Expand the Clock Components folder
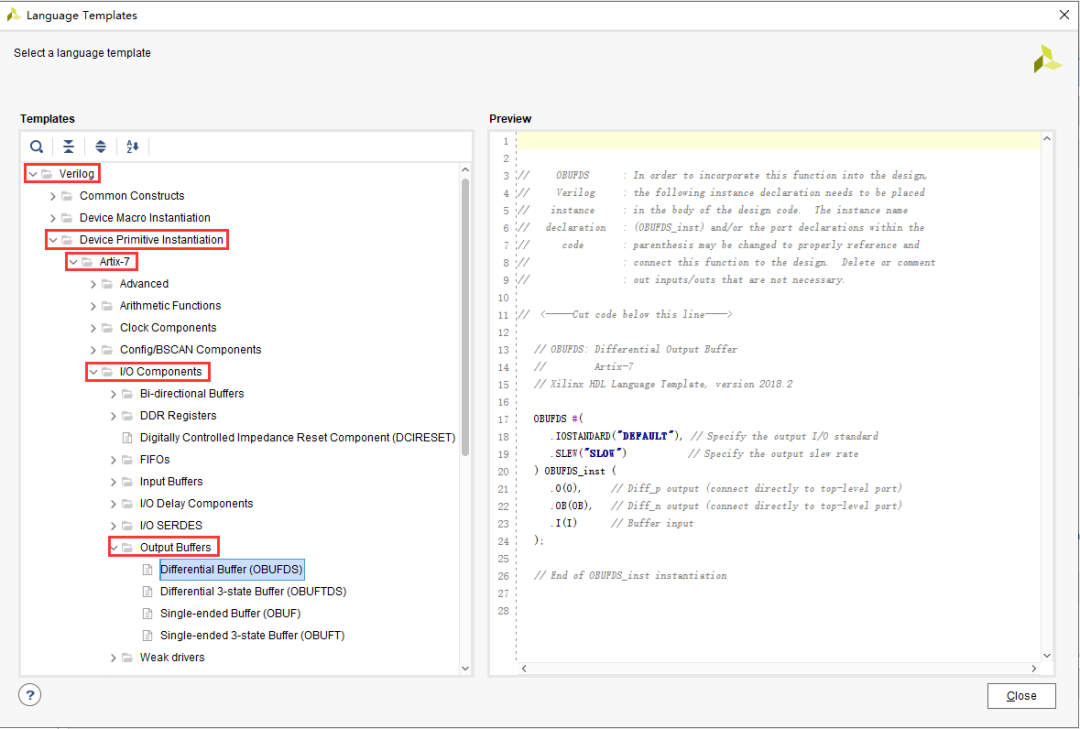This screenshot has height=729, width=1080. tap(93, 328)
